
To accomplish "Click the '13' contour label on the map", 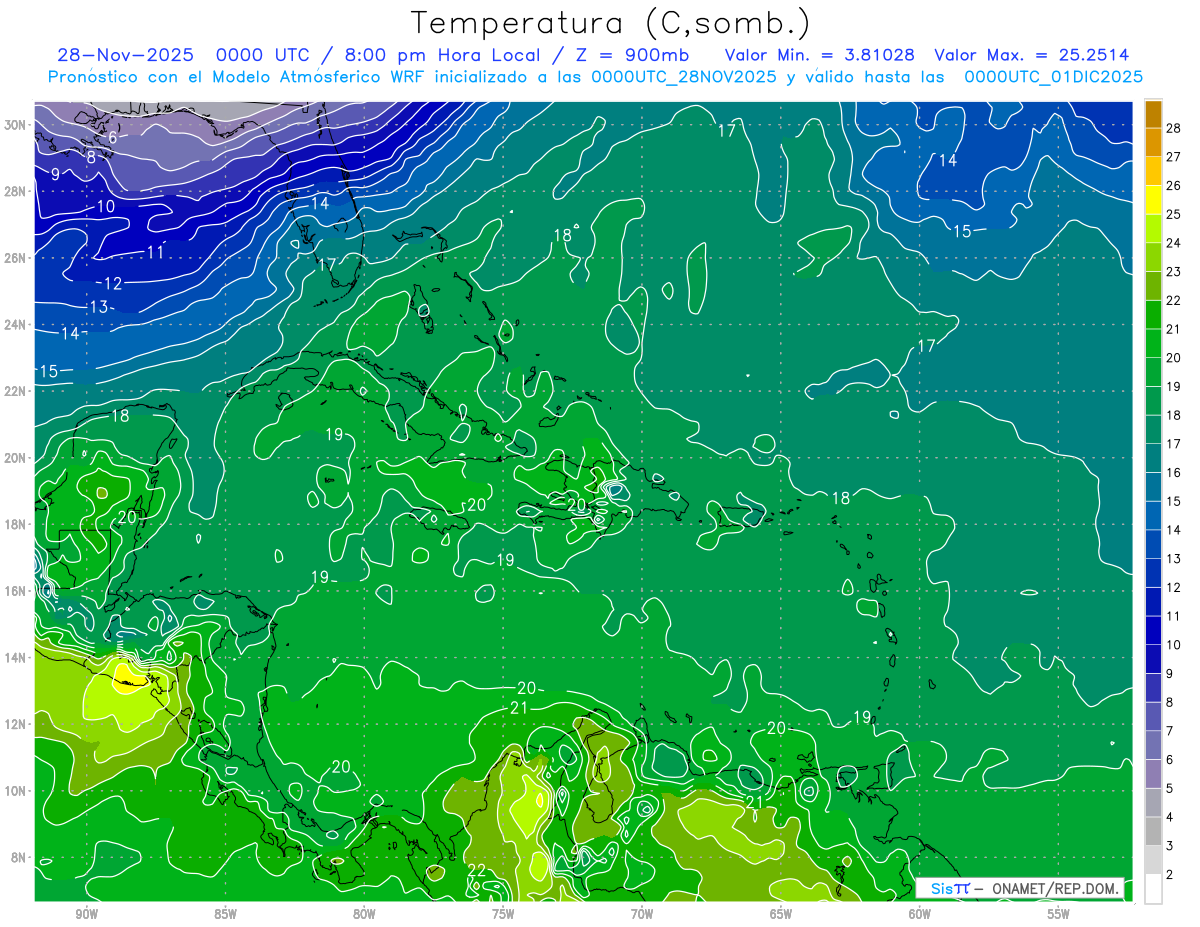I will (x=98, y=307).
